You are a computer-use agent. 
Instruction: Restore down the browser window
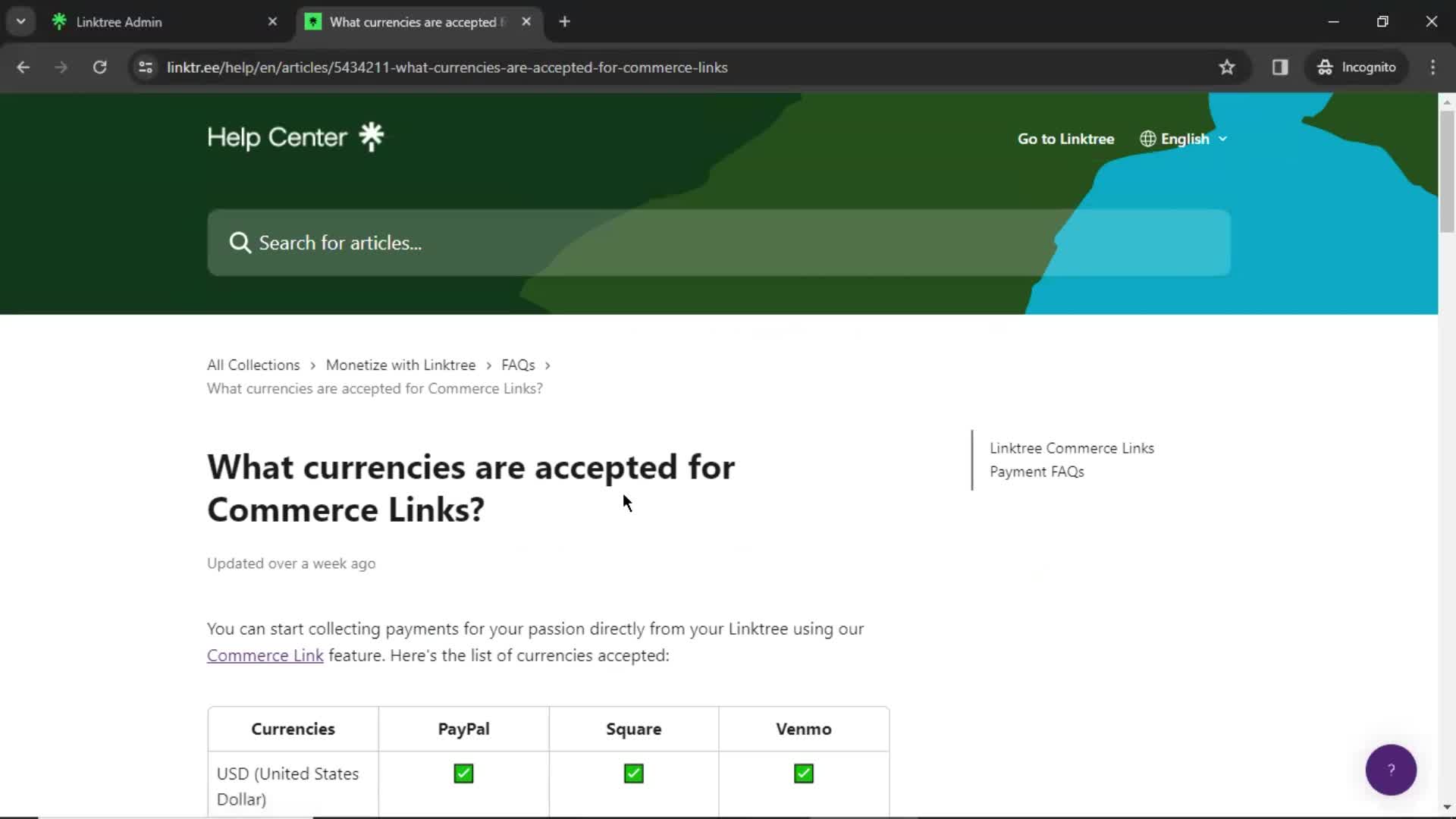click(x=1382, y=22)
